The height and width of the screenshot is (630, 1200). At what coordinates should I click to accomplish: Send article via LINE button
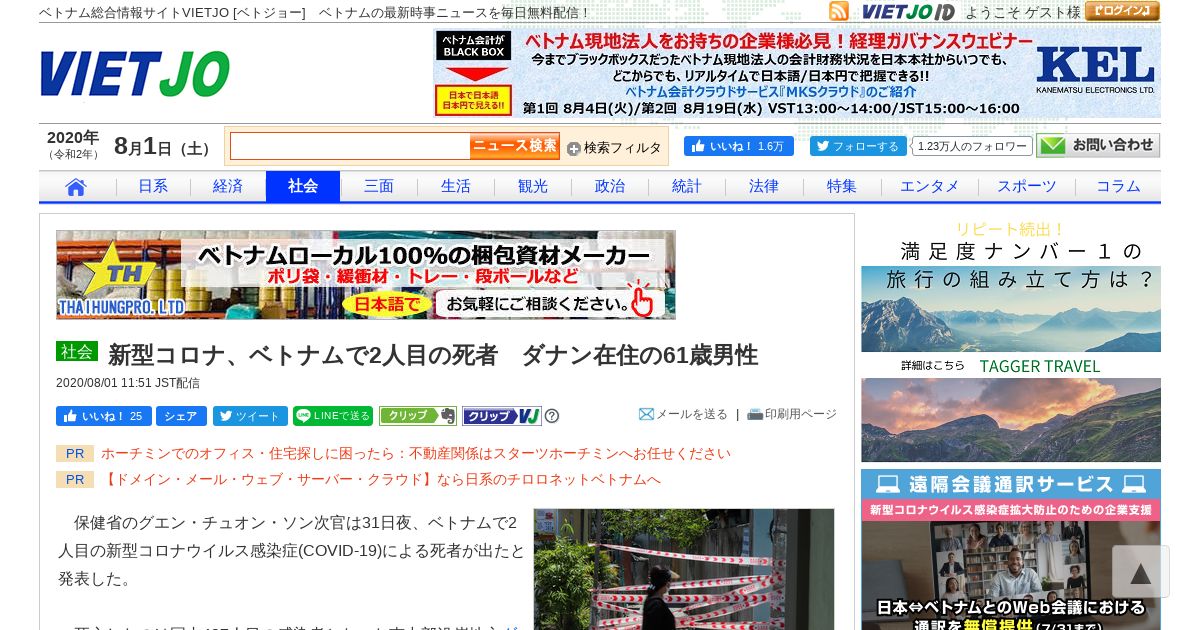[333, 416]
